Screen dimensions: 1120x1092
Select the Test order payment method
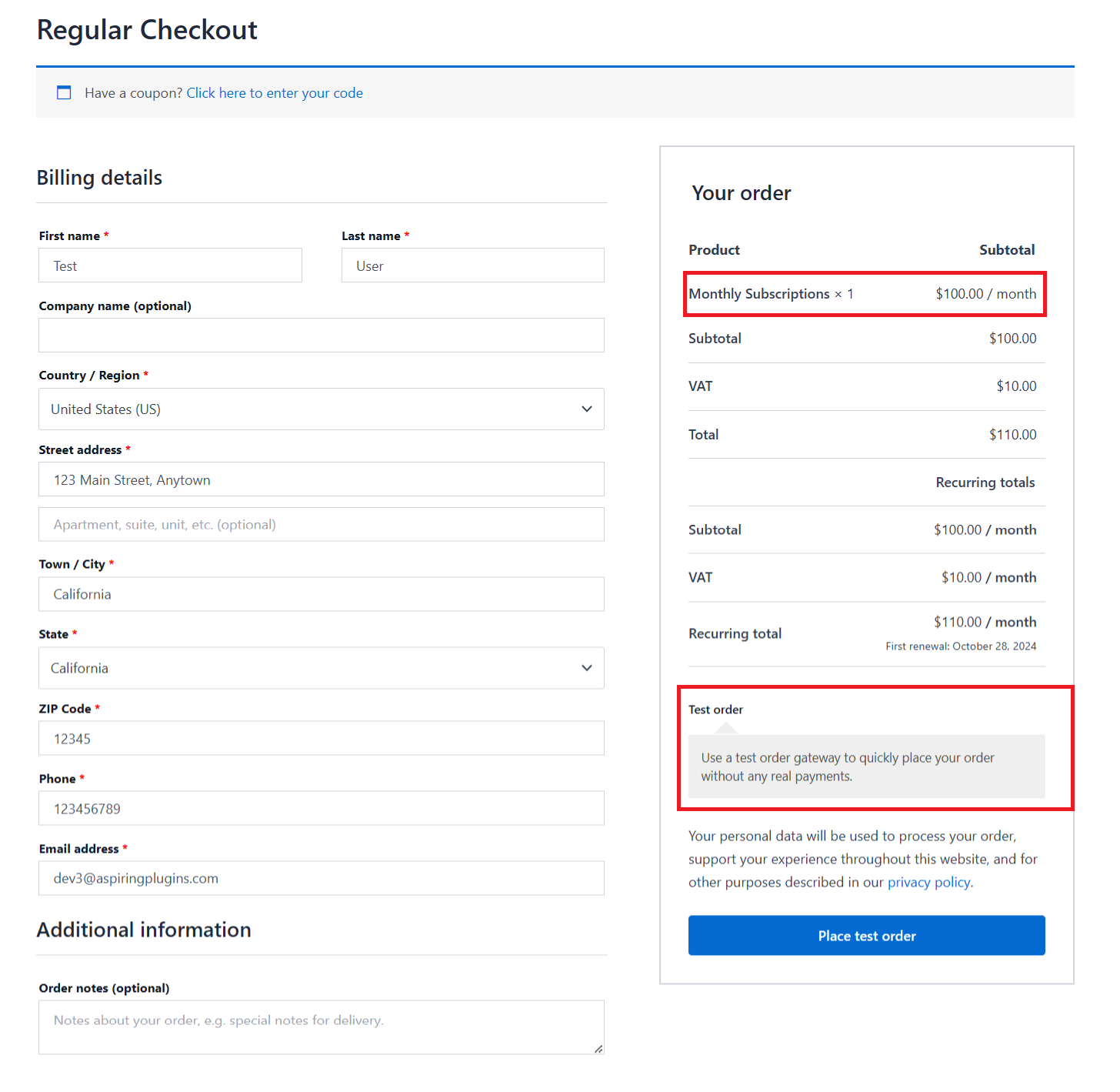pyautogui.click(x=715, y=709)
